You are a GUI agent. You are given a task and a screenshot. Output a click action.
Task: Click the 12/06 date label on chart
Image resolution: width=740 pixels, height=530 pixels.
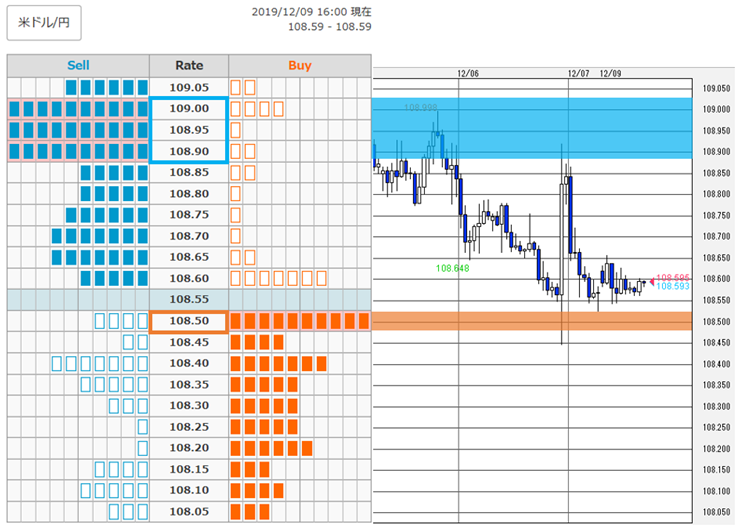468,74
